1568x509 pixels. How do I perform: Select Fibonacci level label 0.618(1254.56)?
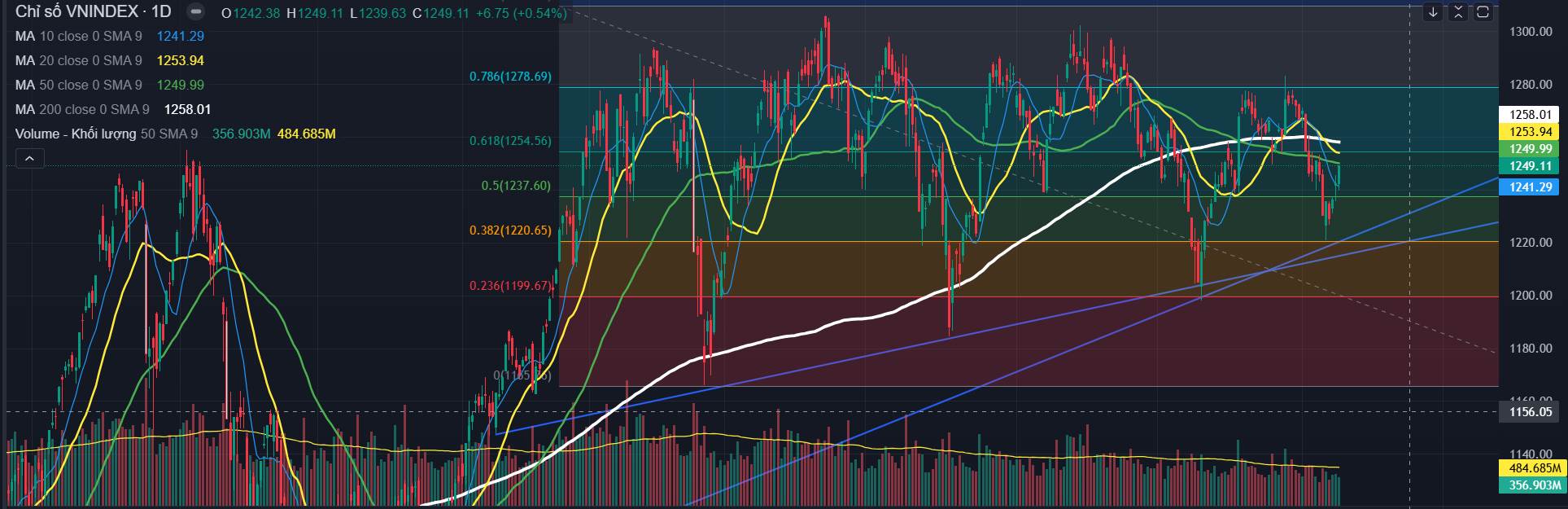tap(510, 141)
